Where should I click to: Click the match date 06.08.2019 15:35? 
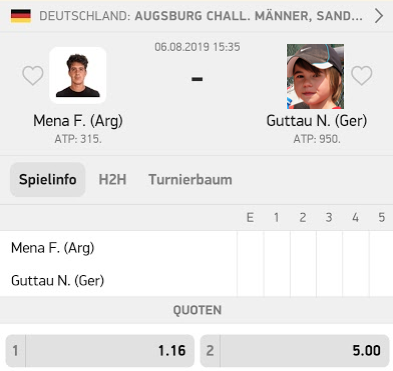[197, 47]
